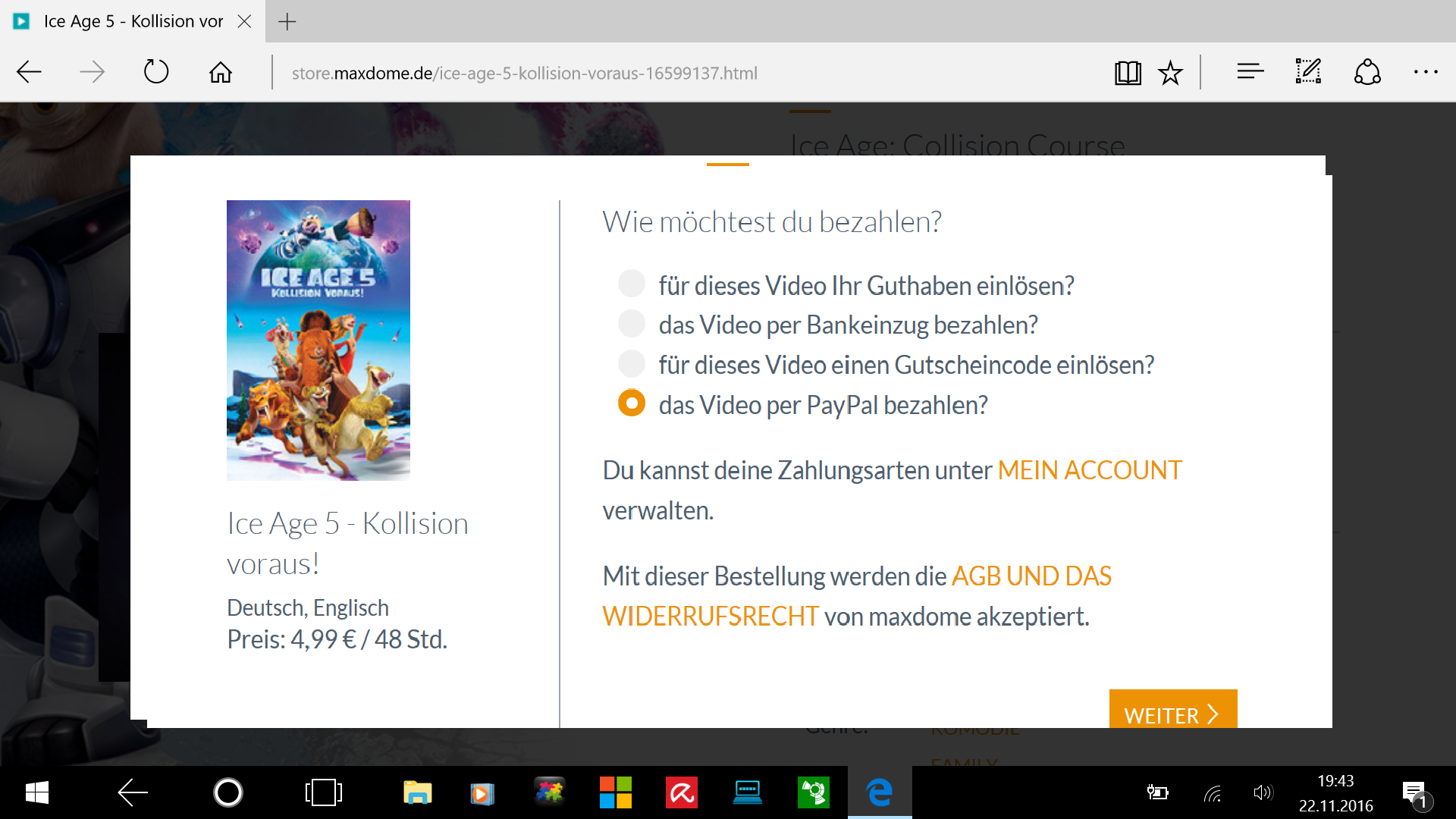Click the Deutsch, Englisch language text
Viewport: 1456px width, 819px height.
308,607
